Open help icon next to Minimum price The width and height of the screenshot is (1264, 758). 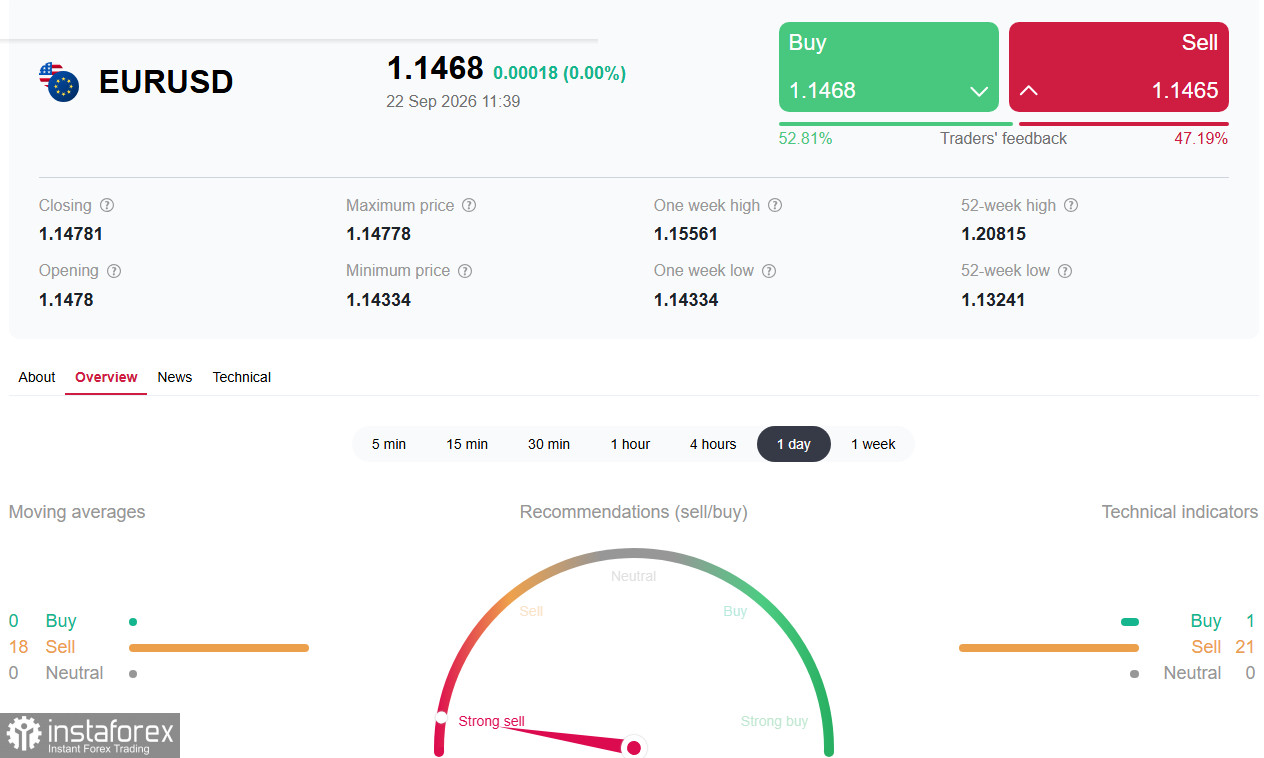465,271
